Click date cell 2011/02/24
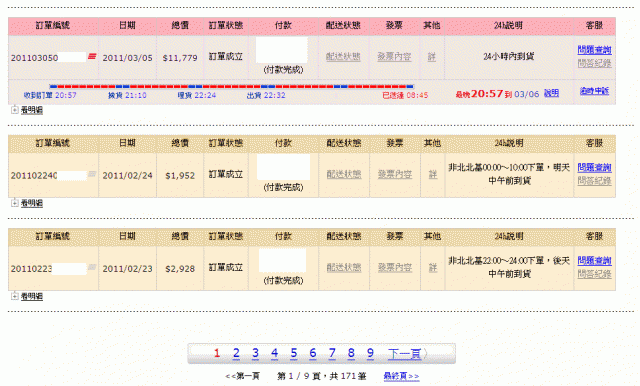The width and height of the screenshot is (640, 386). tap(127, 175)
